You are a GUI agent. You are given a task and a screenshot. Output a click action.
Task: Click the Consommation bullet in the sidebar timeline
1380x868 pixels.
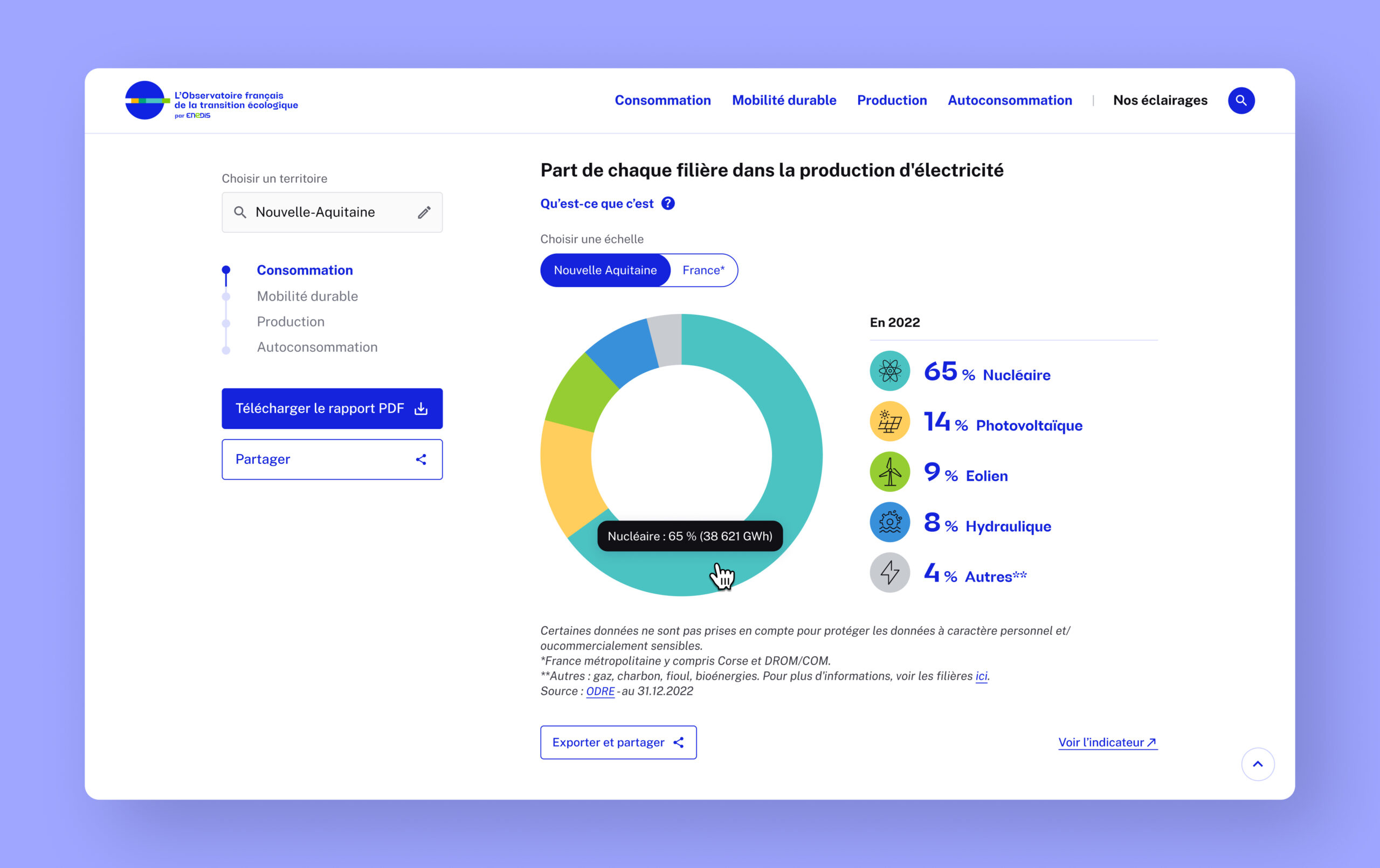(226, 269)
